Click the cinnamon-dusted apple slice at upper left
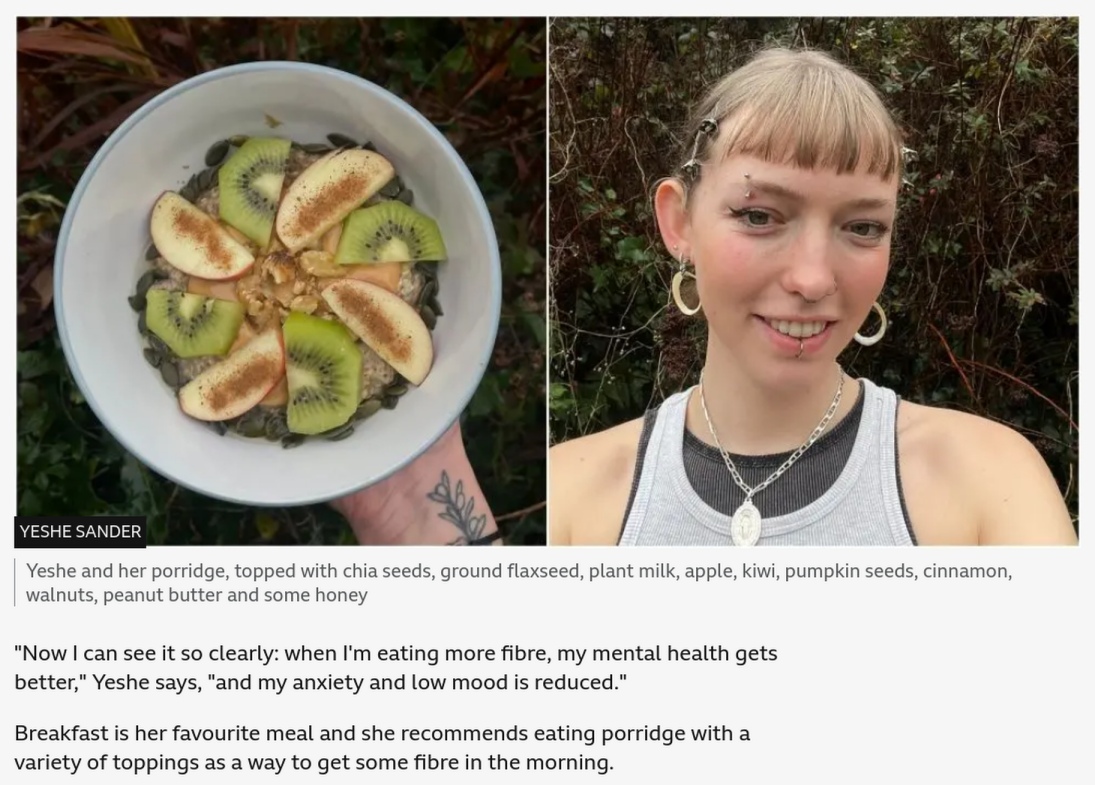The image size is (1095, 785). pyautogui.click(x=199, y=236)
